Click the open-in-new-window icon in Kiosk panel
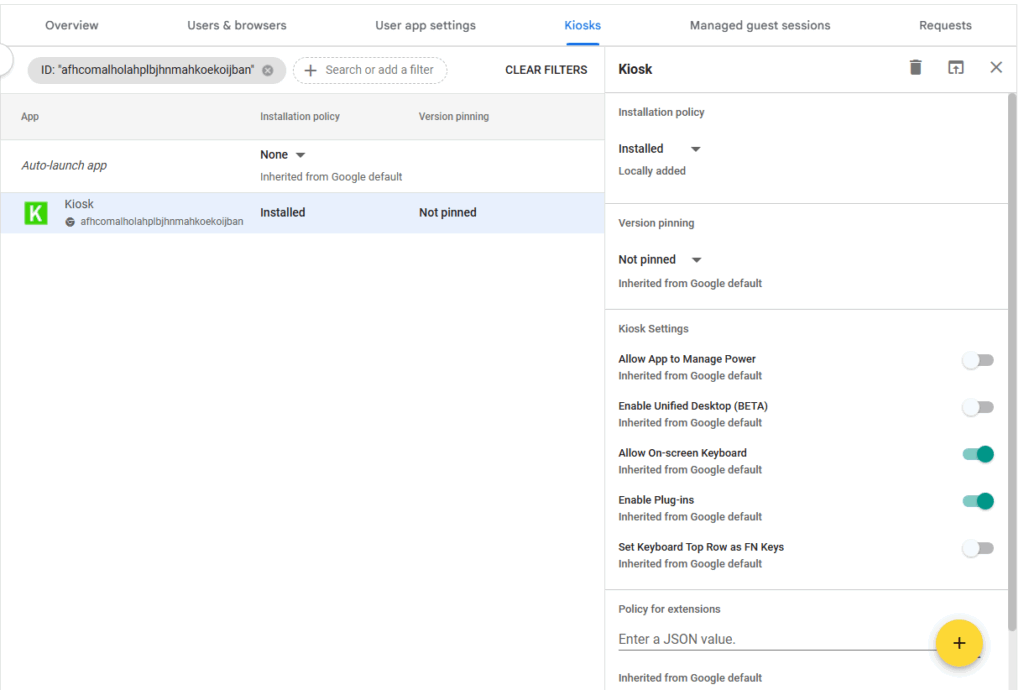The height and width of the screenshot is (690, 1024). click(956, 68)
